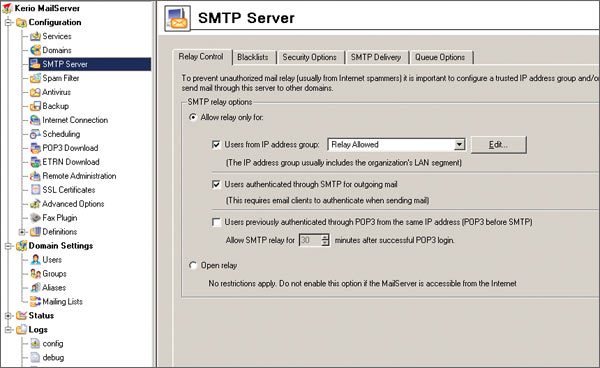
Task: Click the Status folder icon
Action: (21, 316)
